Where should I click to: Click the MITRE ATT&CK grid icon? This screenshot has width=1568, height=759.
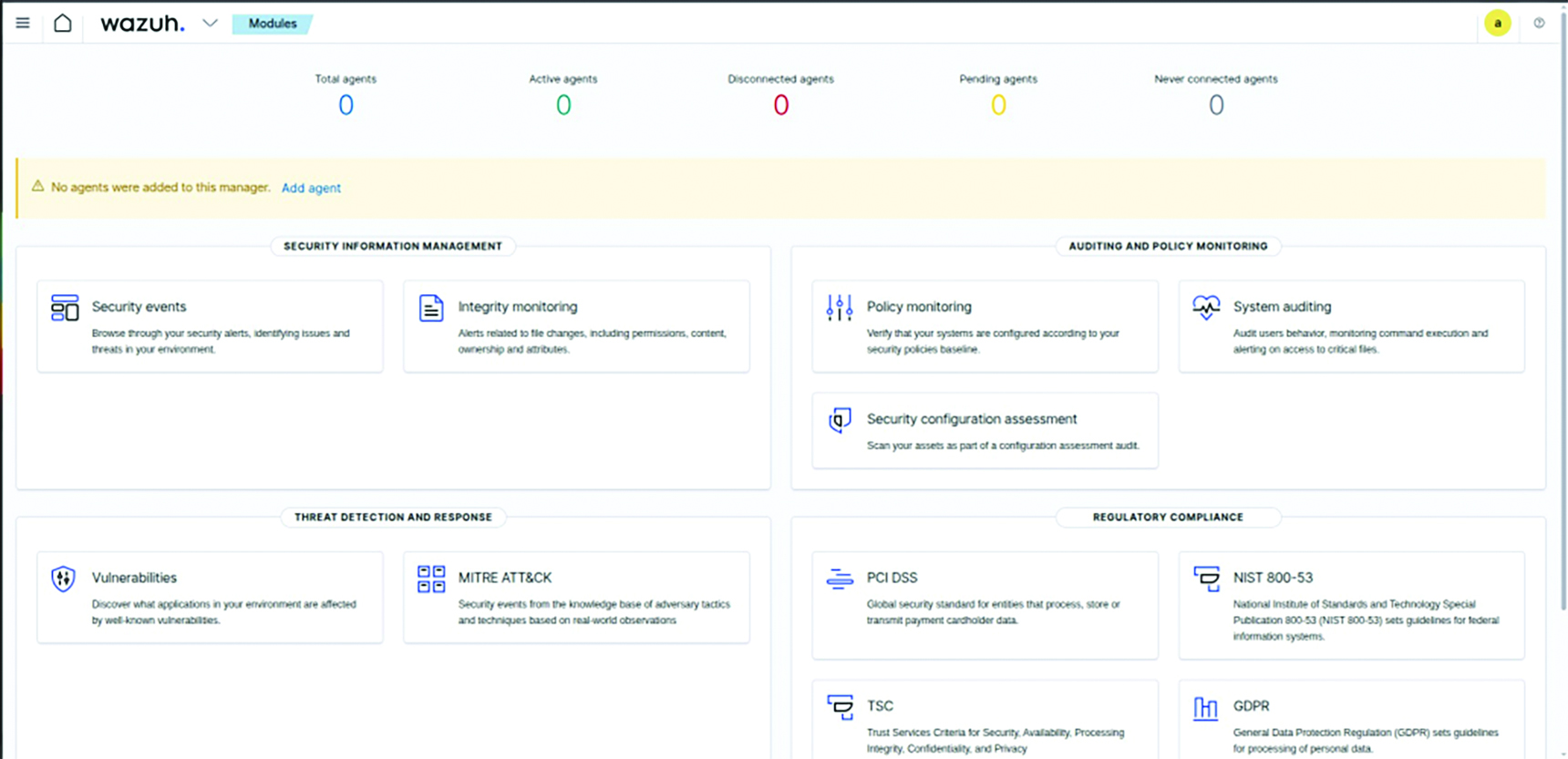click(x=431, y=579)
